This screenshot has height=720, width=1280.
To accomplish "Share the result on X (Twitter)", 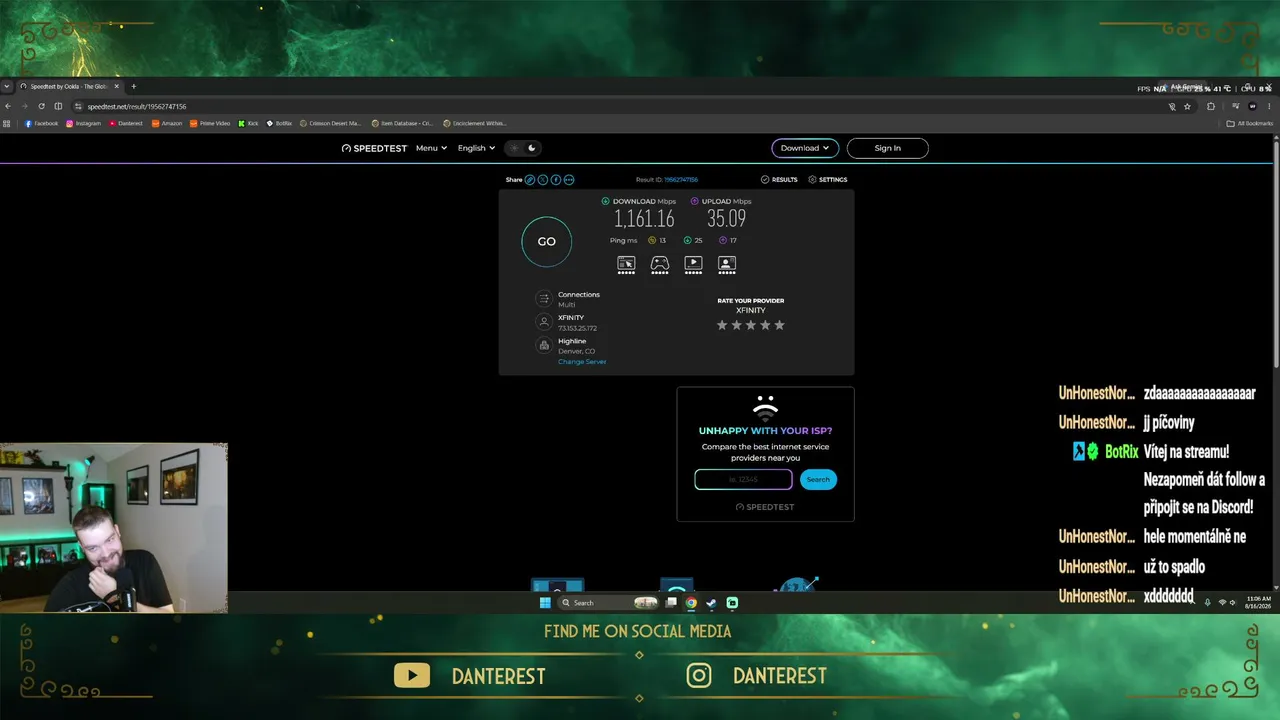I will [543, 180].
